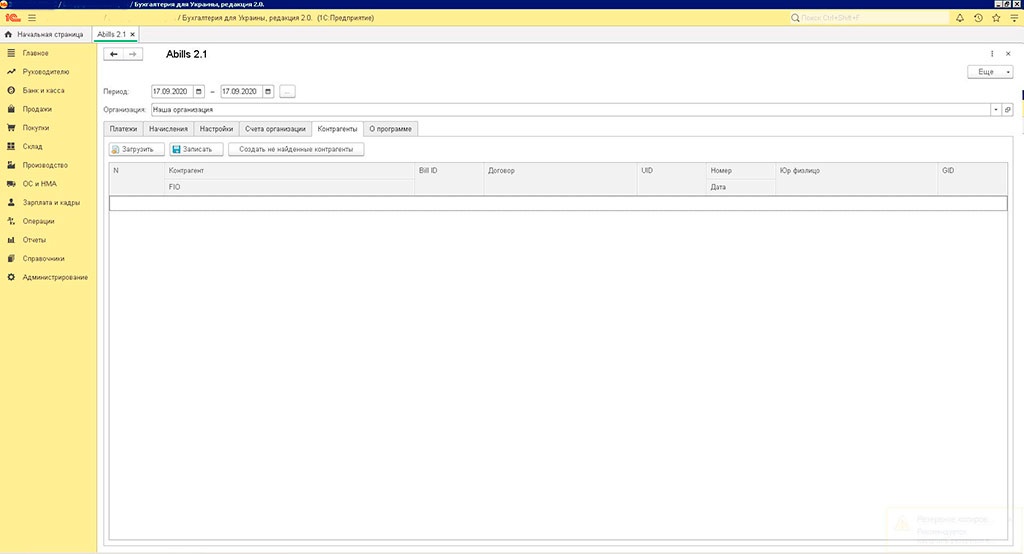Viewport: 1024px width, 554px height.
Task: Open the favorites star icon
Action: click(x=995, y=18)
